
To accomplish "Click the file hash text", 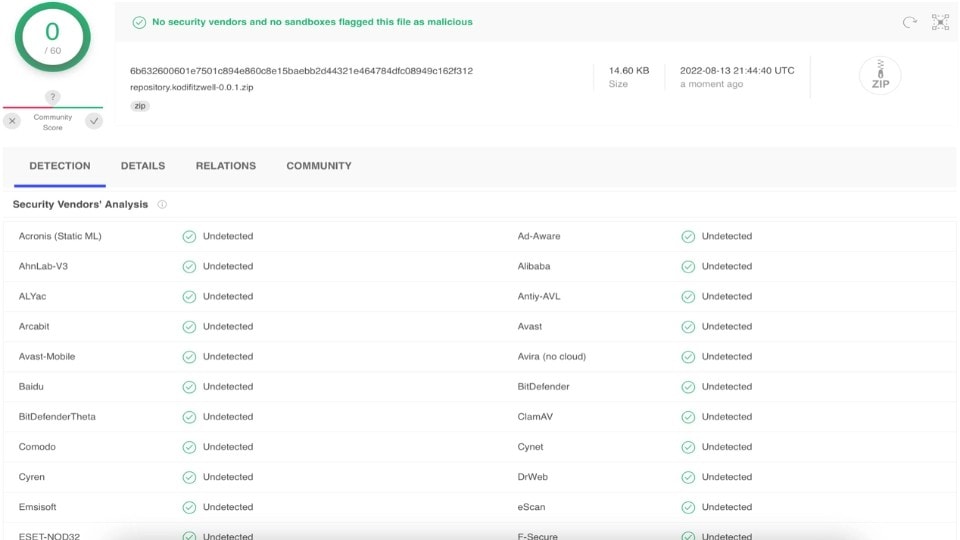I will (x=301, y=71).
